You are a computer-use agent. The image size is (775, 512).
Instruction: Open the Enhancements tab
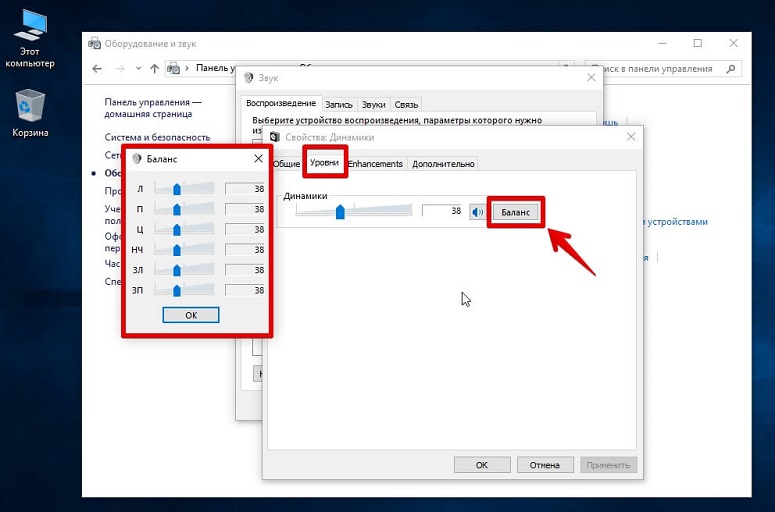click(375, 164)
